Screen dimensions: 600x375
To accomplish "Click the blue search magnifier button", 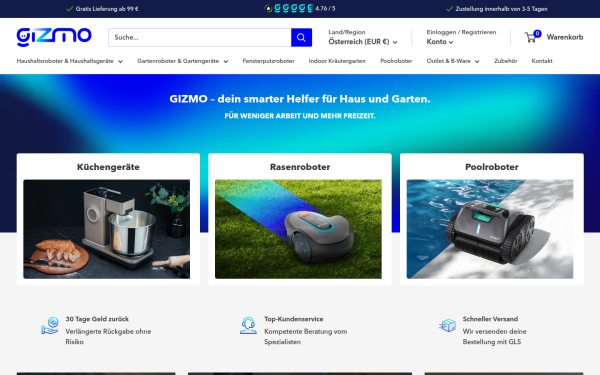I will [301, 38].
